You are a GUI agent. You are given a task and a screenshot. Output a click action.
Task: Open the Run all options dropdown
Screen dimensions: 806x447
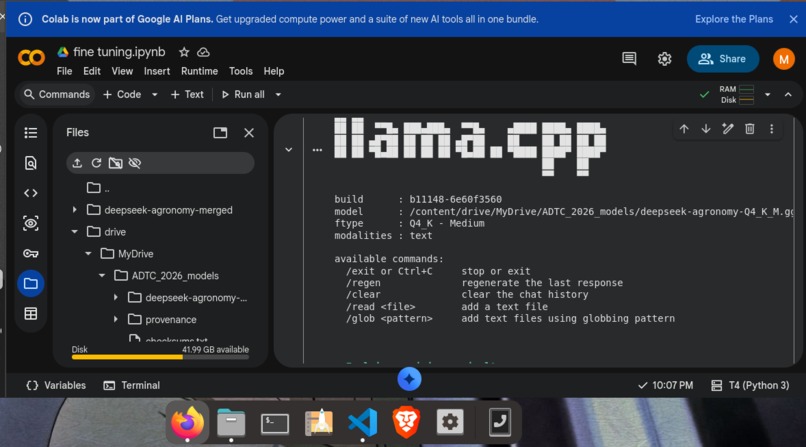[278, 95]
